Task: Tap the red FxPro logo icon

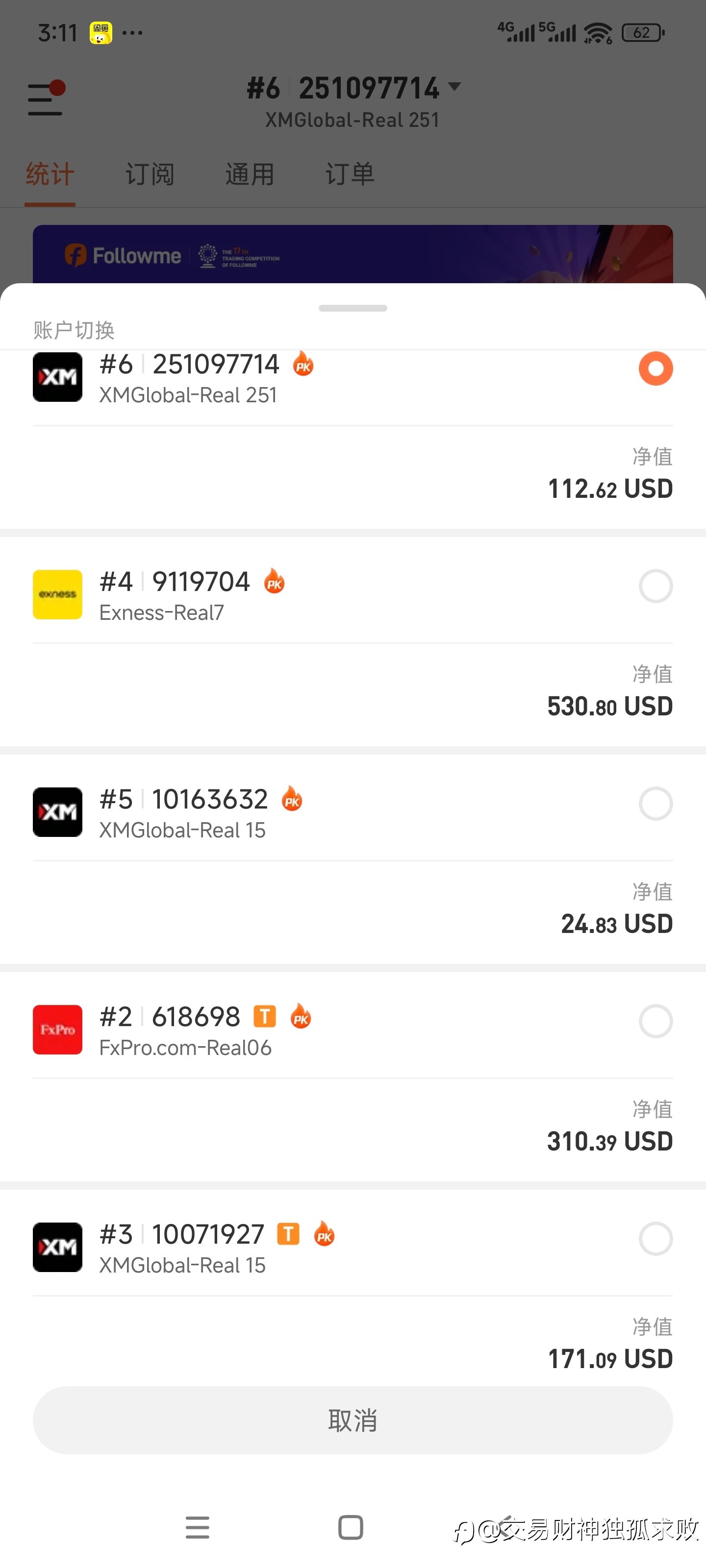Action: tap(57, 1029)
